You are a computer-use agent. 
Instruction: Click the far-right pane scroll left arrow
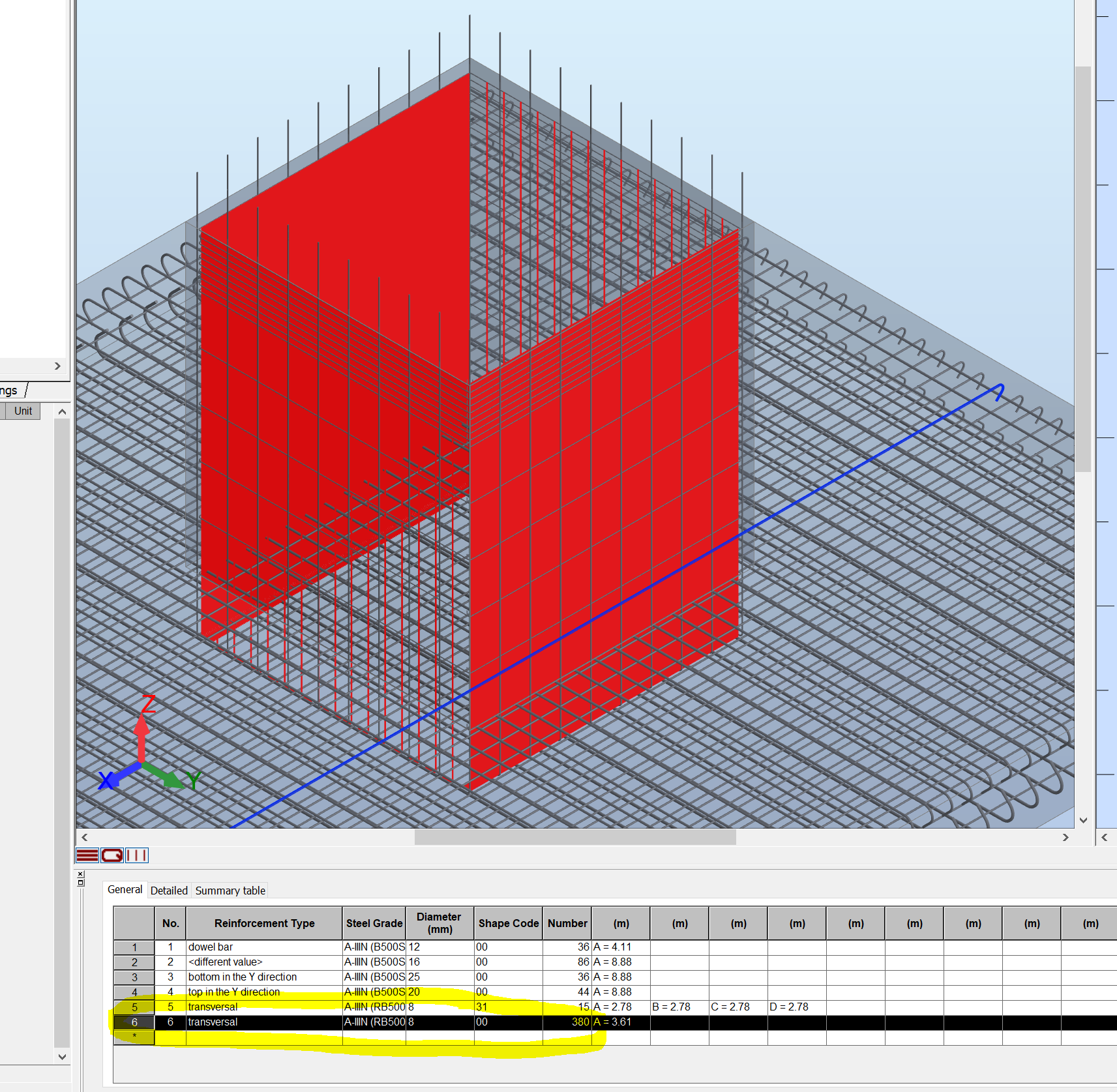pyautogui.click(x=1104, y=837)
